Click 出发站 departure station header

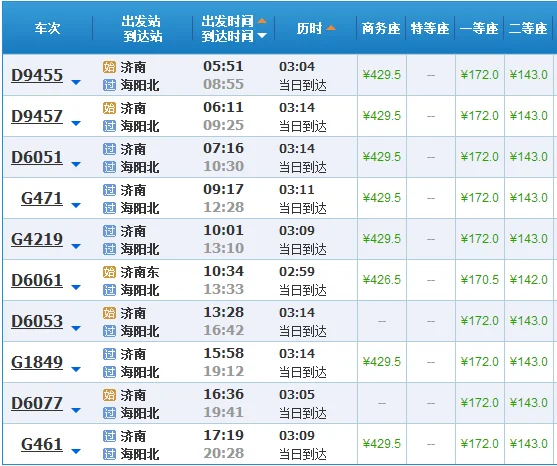coord(141,21)
